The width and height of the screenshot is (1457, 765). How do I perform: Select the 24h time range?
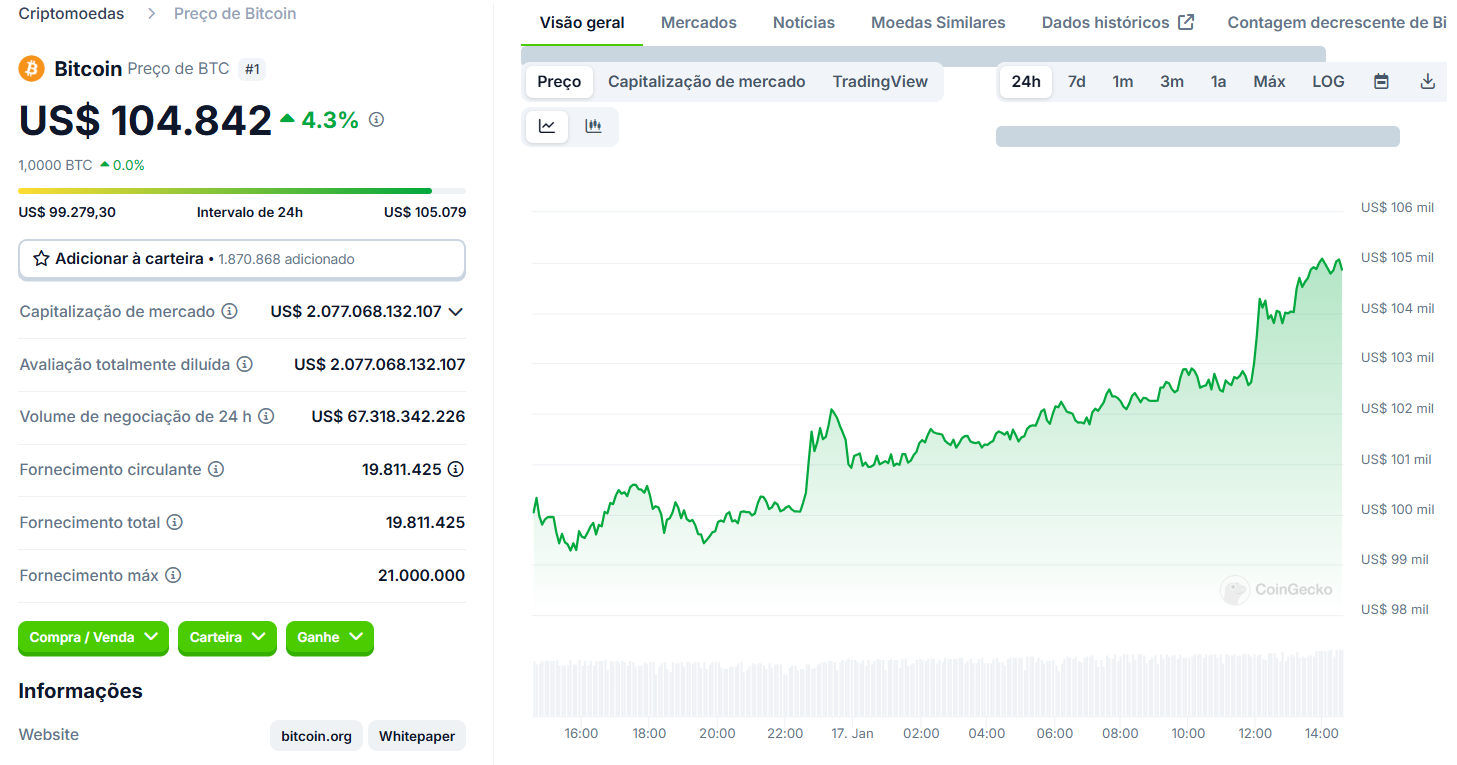1026,82
